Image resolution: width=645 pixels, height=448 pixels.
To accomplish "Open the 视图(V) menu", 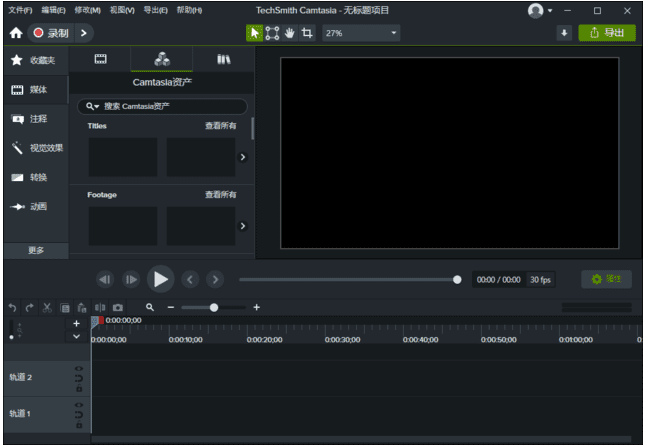I will point(122,10).
